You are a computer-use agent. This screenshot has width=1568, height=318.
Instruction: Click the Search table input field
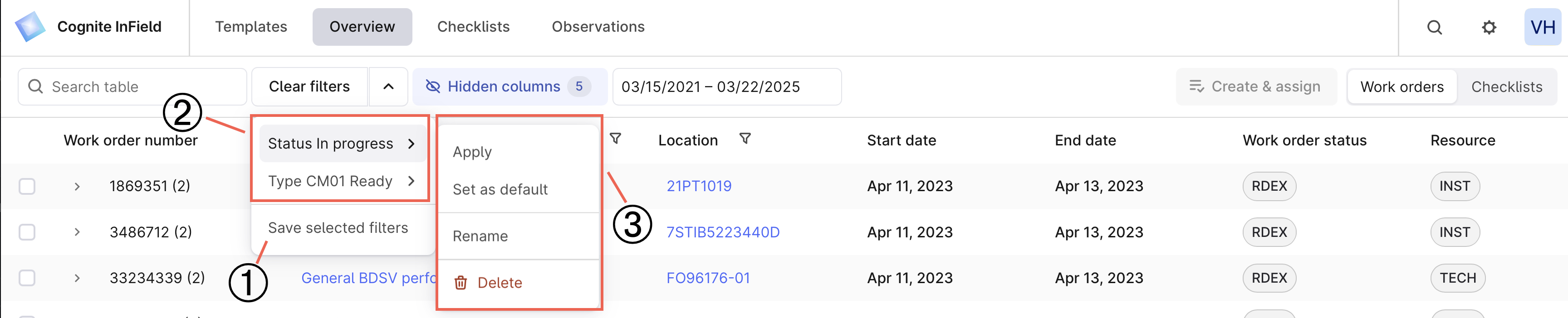tap(132, 87)
